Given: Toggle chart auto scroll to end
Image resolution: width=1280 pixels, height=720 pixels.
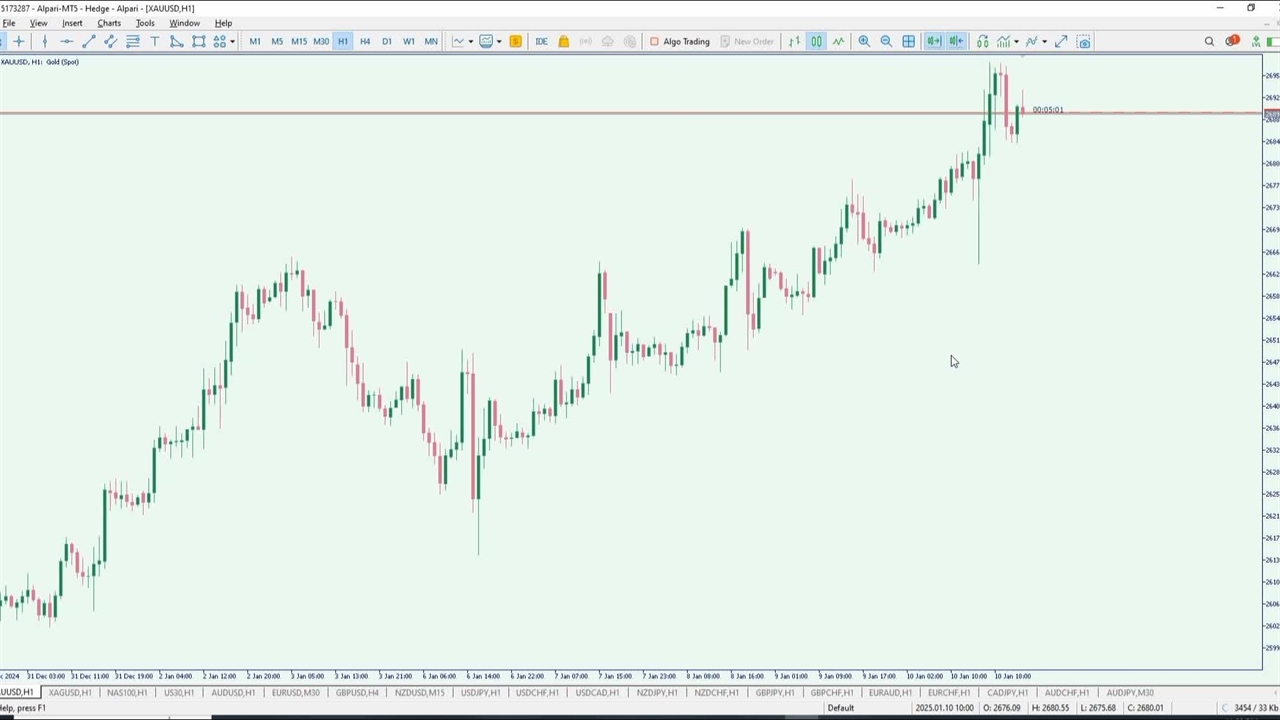Looking at the screenshot, I should [x=933, y=41].
